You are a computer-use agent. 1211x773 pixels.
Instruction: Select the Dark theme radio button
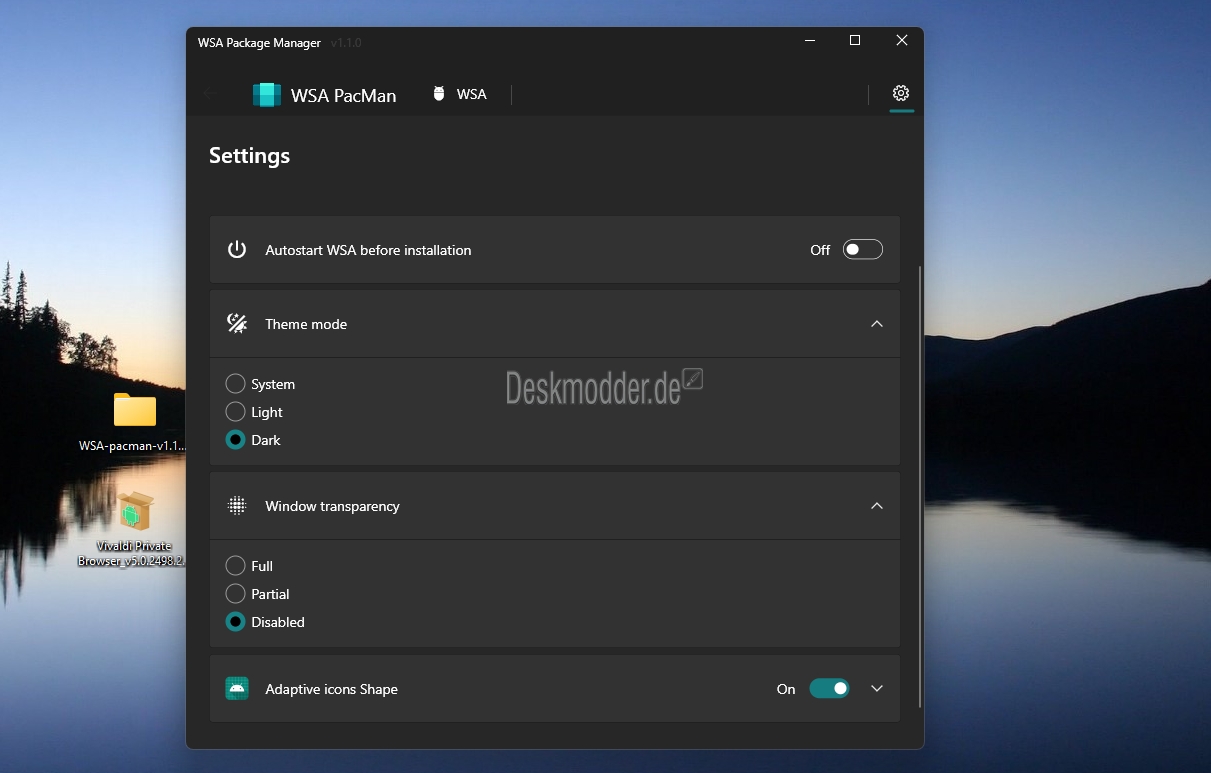point(236,439)
